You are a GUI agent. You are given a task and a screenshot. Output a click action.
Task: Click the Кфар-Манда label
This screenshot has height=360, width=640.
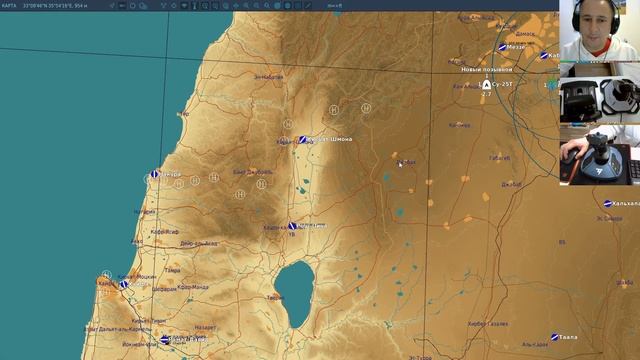pyautogui.click(x=193, y=287)
